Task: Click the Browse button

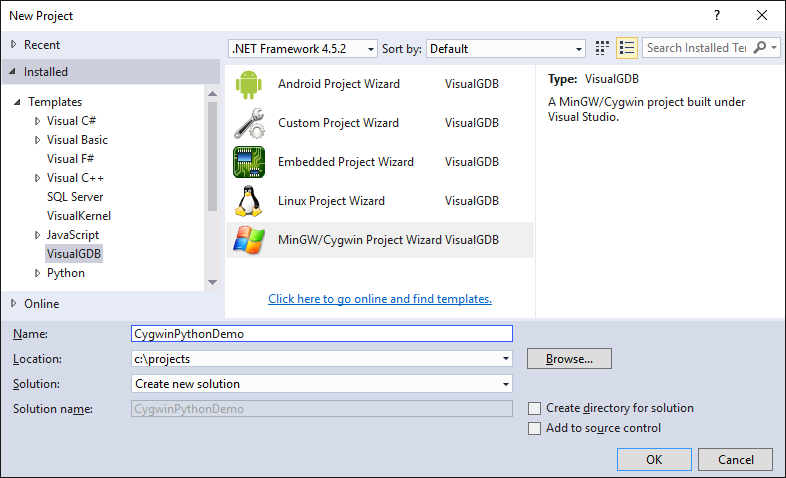Action: [x=569, y=359]
